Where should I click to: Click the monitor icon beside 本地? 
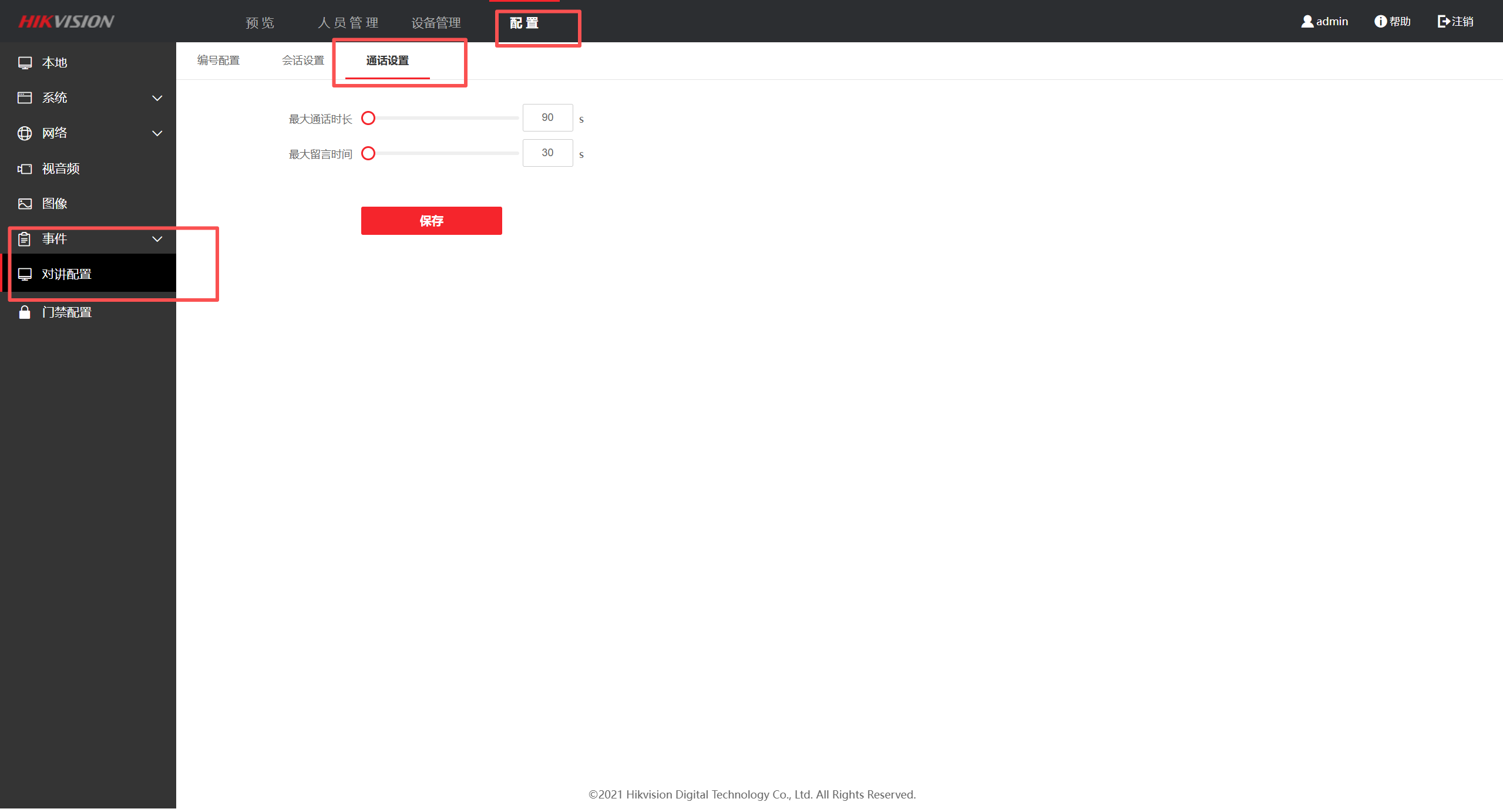[x=25, y=63]
